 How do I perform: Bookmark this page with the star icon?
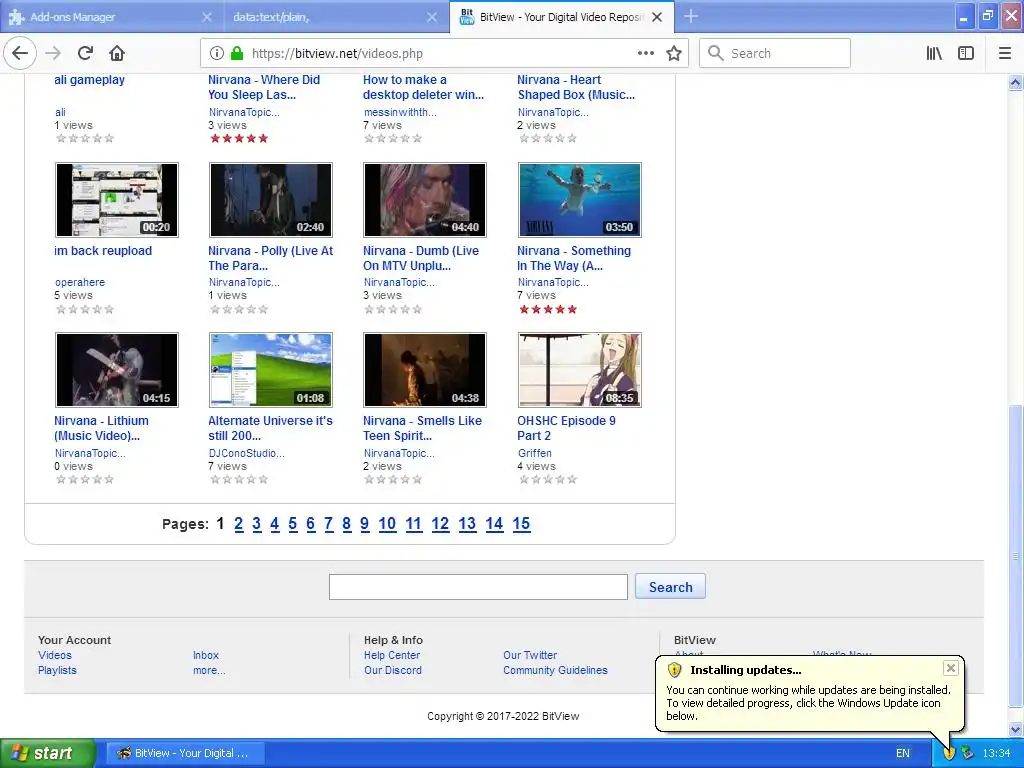(674, 54)
